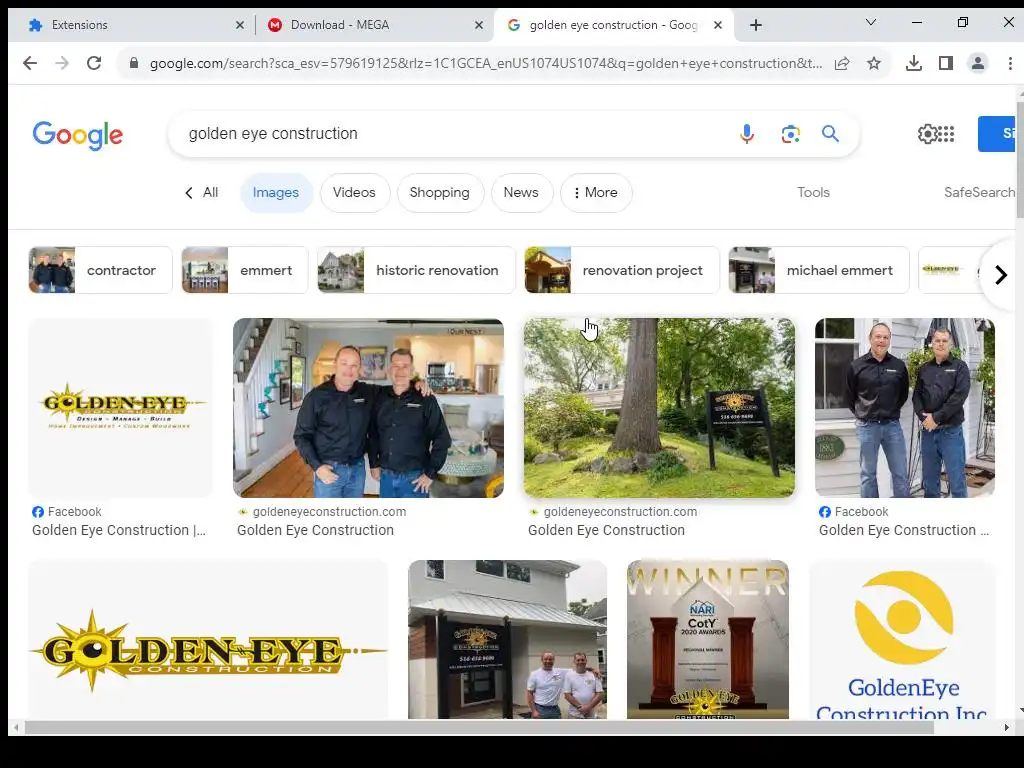Select the Shopping filter
Screen dimensions: 1024x768
click(x=440, y=193)
